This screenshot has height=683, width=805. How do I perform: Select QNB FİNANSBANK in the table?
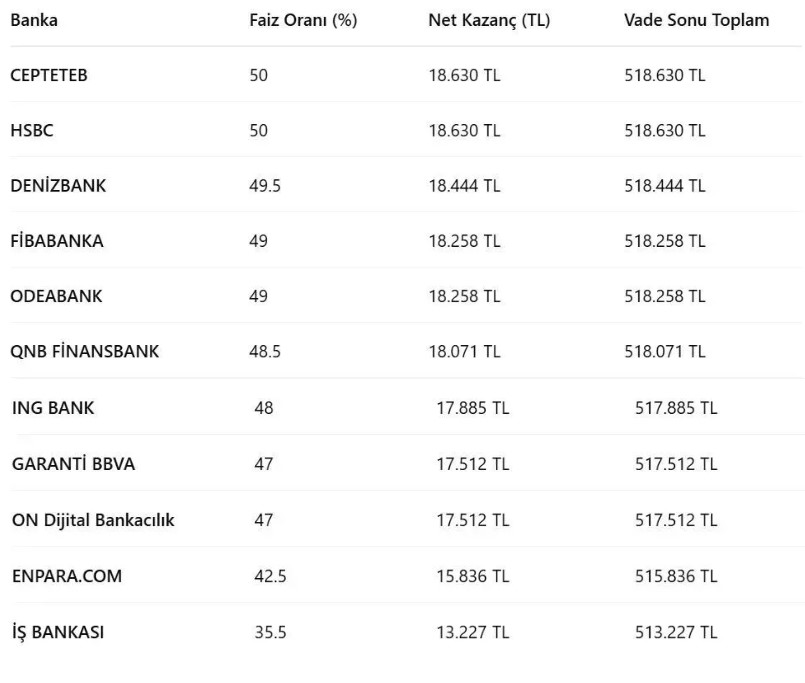point(85,351)
